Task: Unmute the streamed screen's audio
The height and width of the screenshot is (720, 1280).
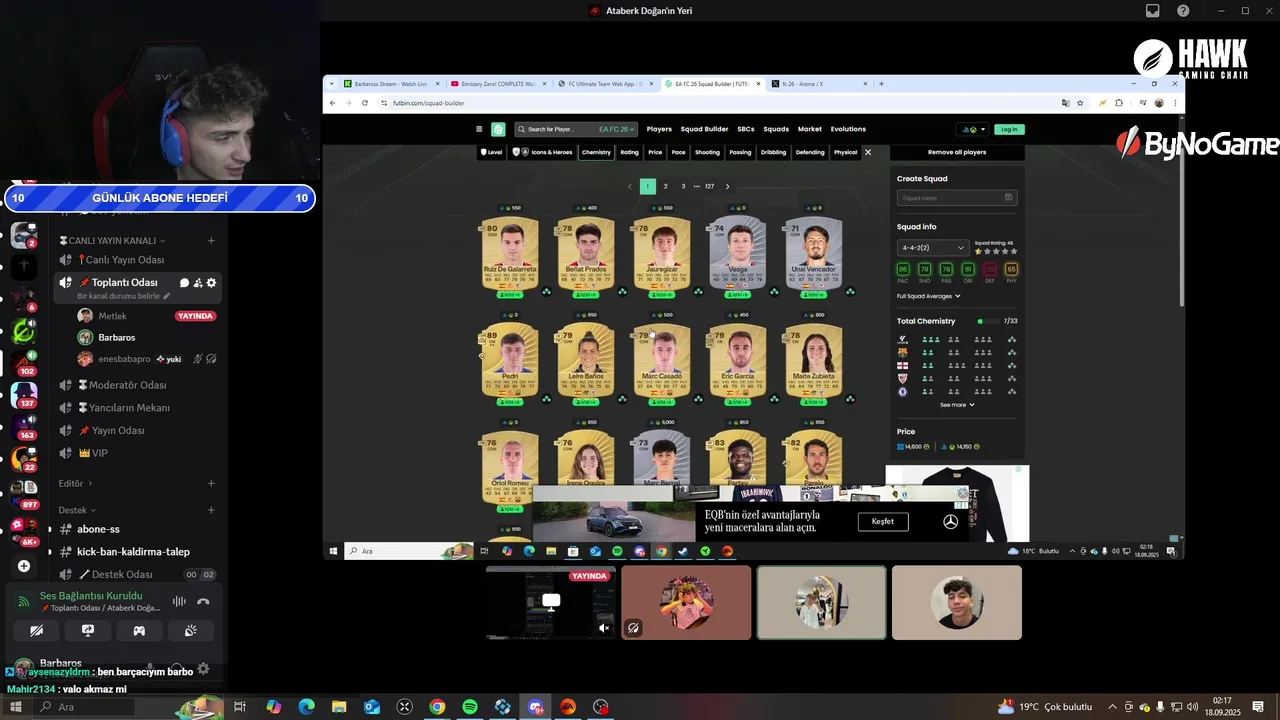Action: 604,628
